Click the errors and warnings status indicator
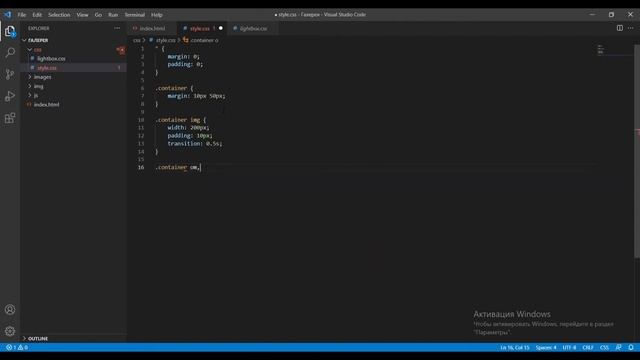This screenshot has width=640, height=360. pyautogui.click(x=17, y=347)
